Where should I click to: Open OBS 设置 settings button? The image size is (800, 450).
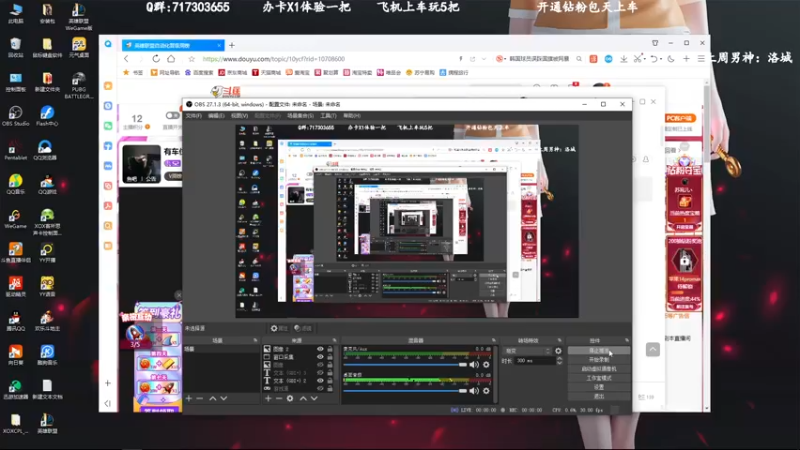(599, 387)
